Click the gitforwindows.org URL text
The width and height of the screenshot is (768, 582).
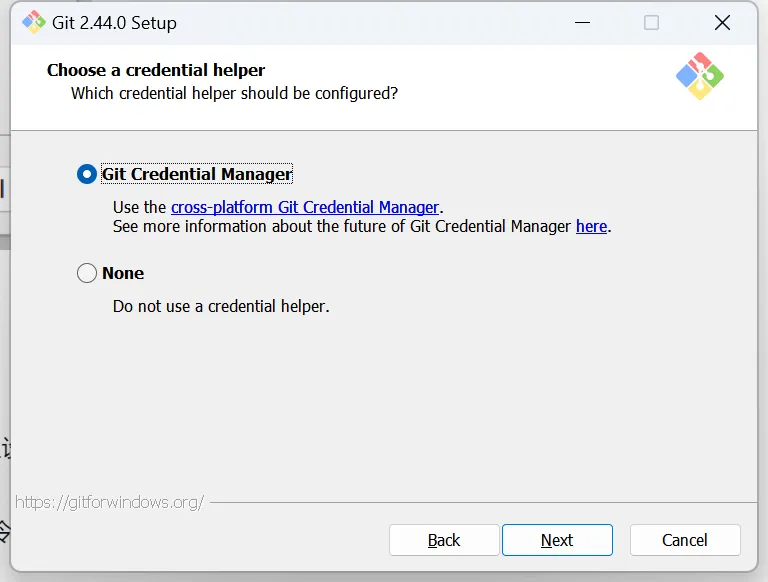(x=110, y=502)
